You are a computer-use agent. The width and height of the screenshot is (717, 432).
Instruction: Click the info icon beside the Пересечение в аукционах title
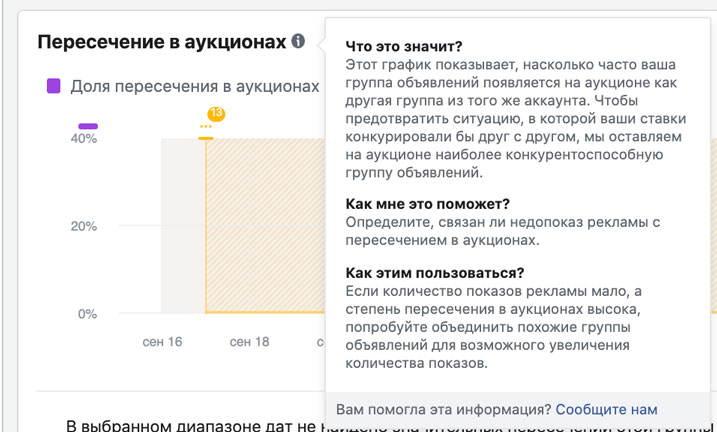298,42
